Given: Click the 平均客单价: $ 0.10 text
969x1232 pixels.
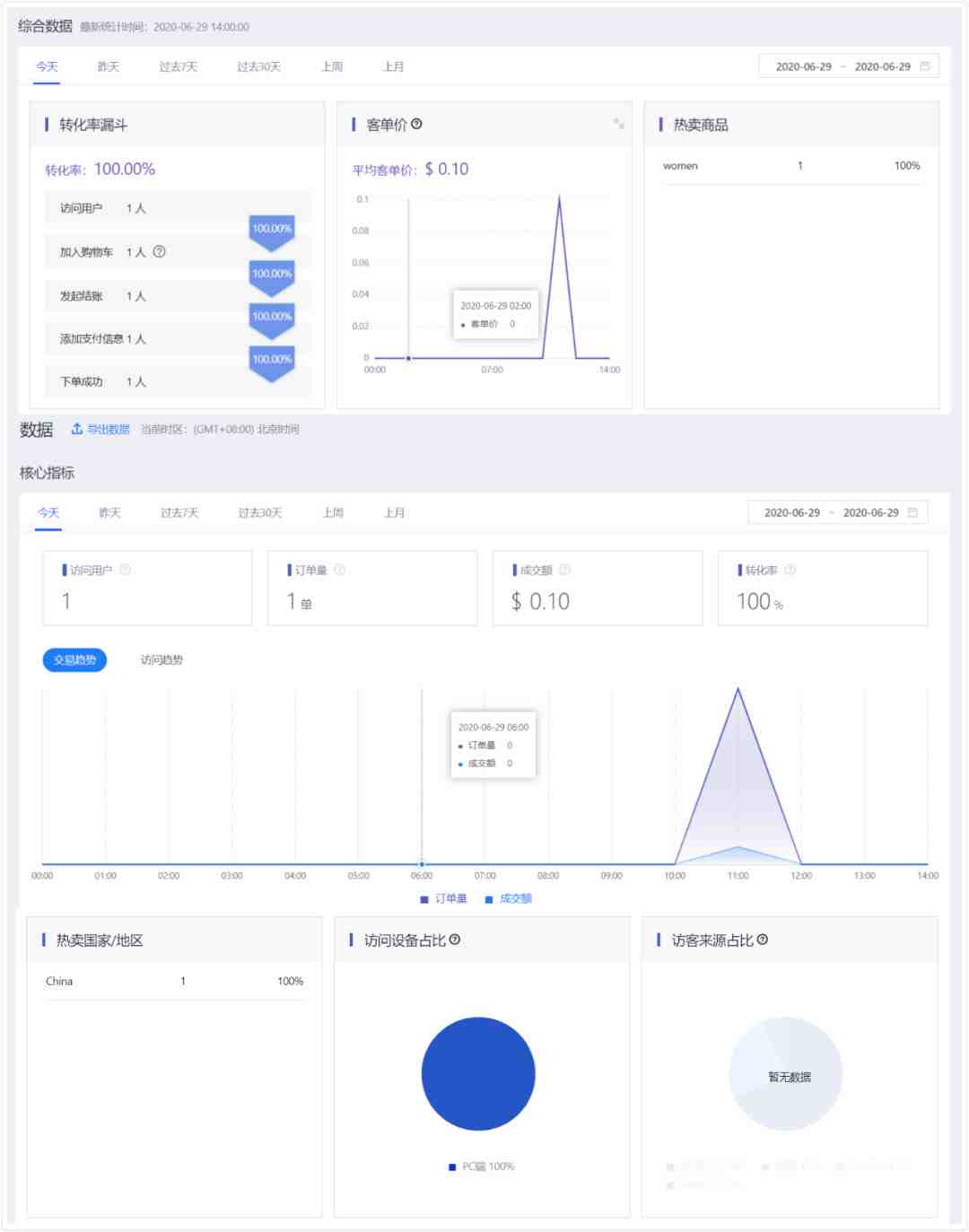Looking at the screenshot, I should coord(410,169).
